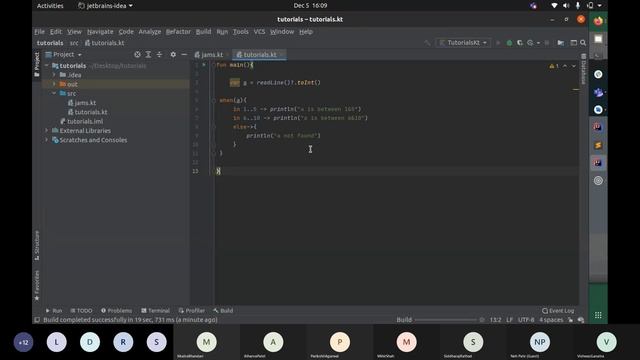
Task: Click the Stop icon in toolbar
Action: click(x=547, y=42)
